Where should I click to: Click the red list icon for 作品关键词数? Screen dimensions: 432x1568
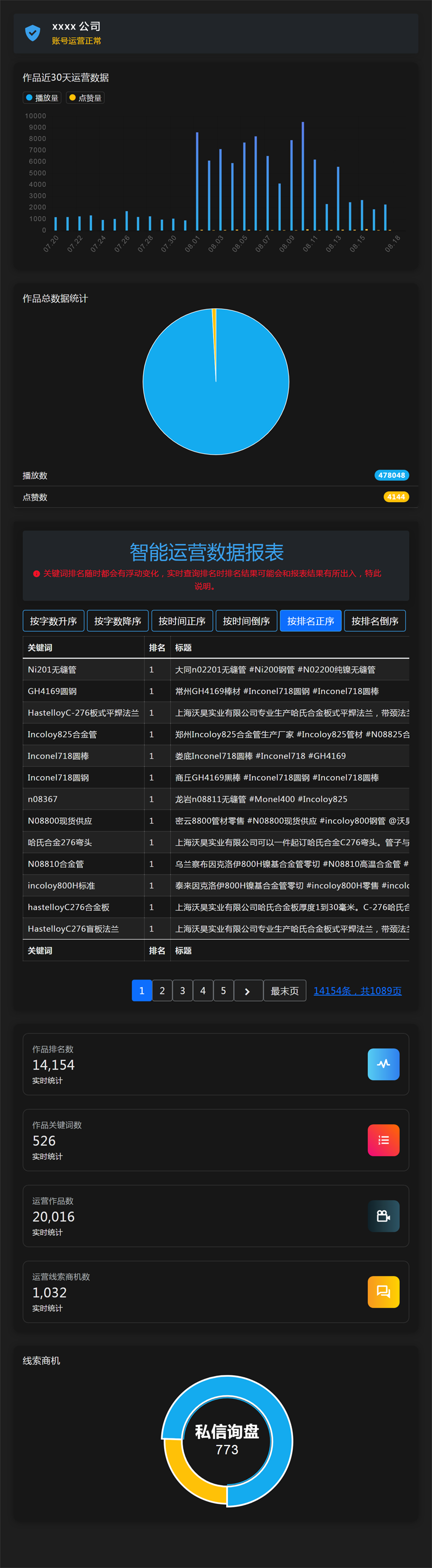[x=383, y=1139]
